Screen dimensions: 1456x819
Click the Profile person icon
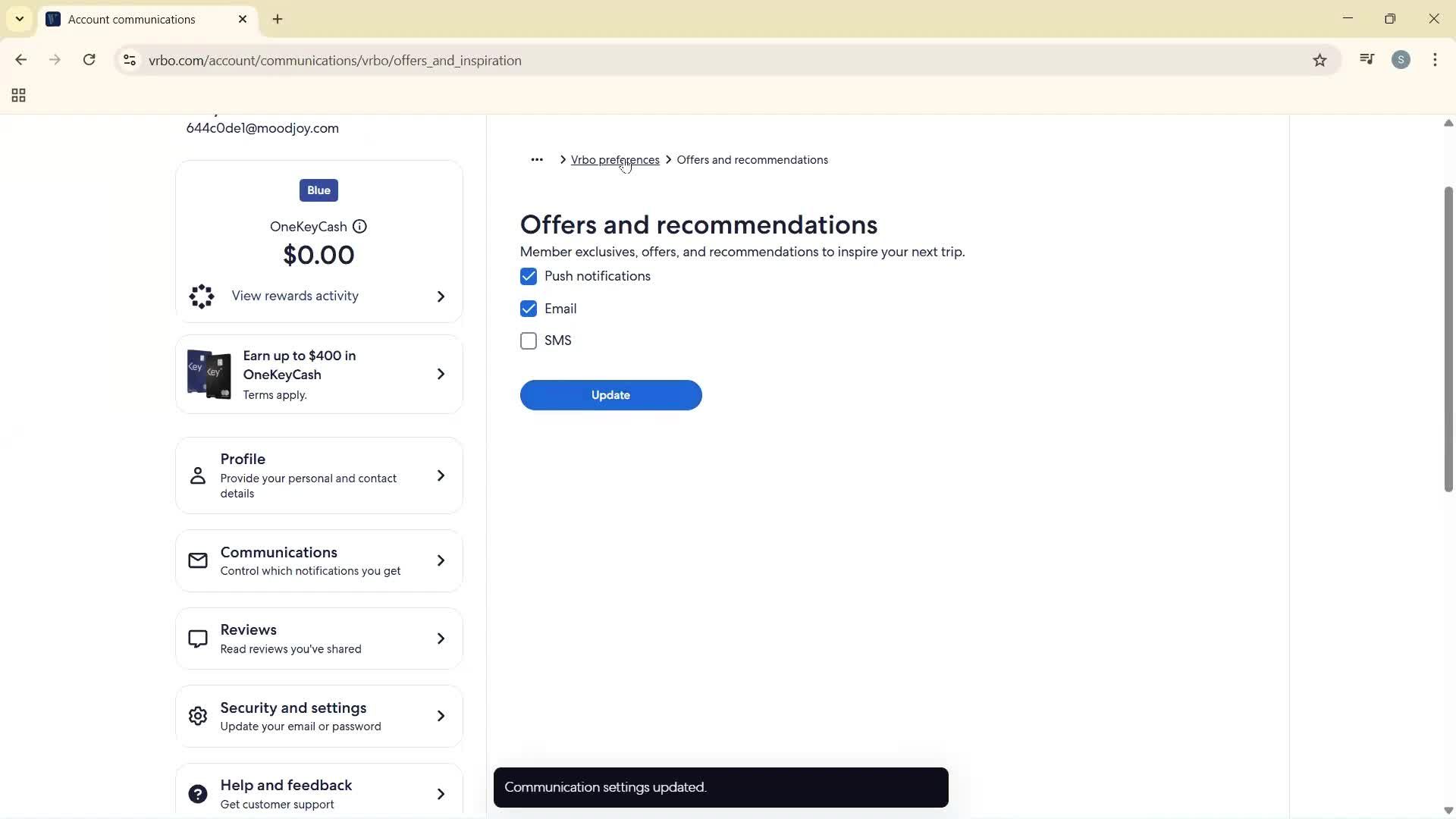coord(198,475)
